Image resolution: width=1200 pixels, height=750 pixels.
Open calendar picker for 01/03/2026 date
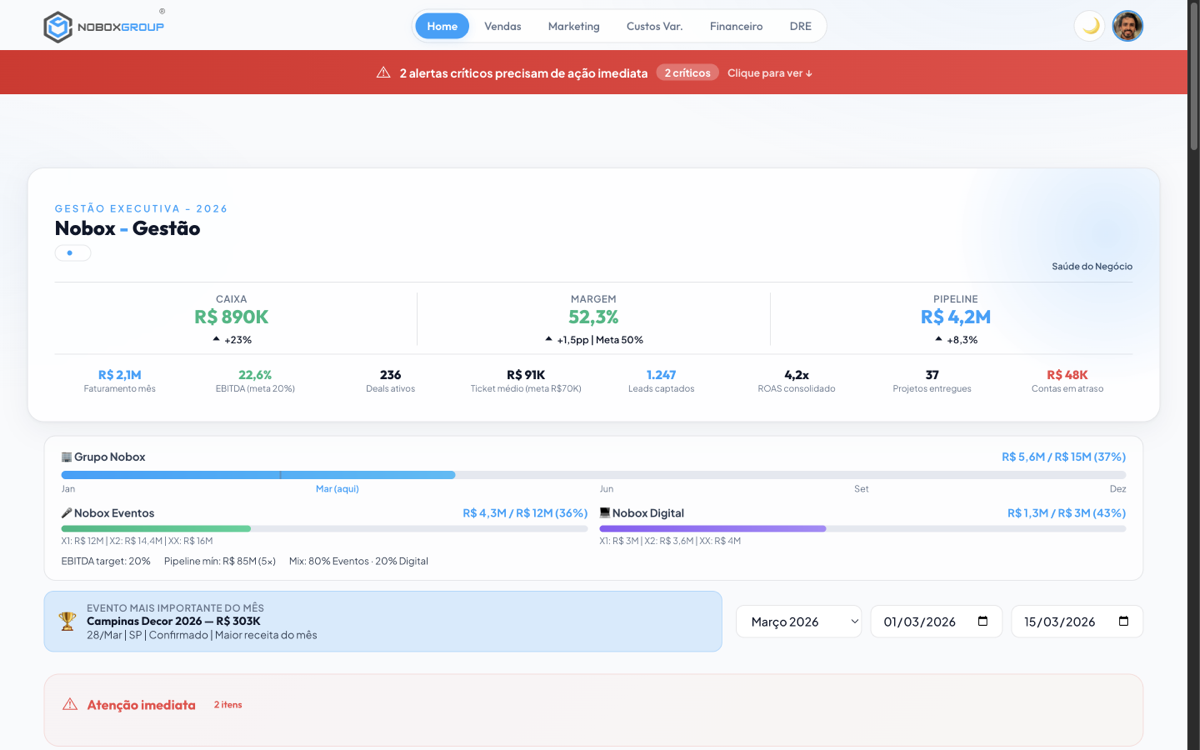(x=982, y=621)
